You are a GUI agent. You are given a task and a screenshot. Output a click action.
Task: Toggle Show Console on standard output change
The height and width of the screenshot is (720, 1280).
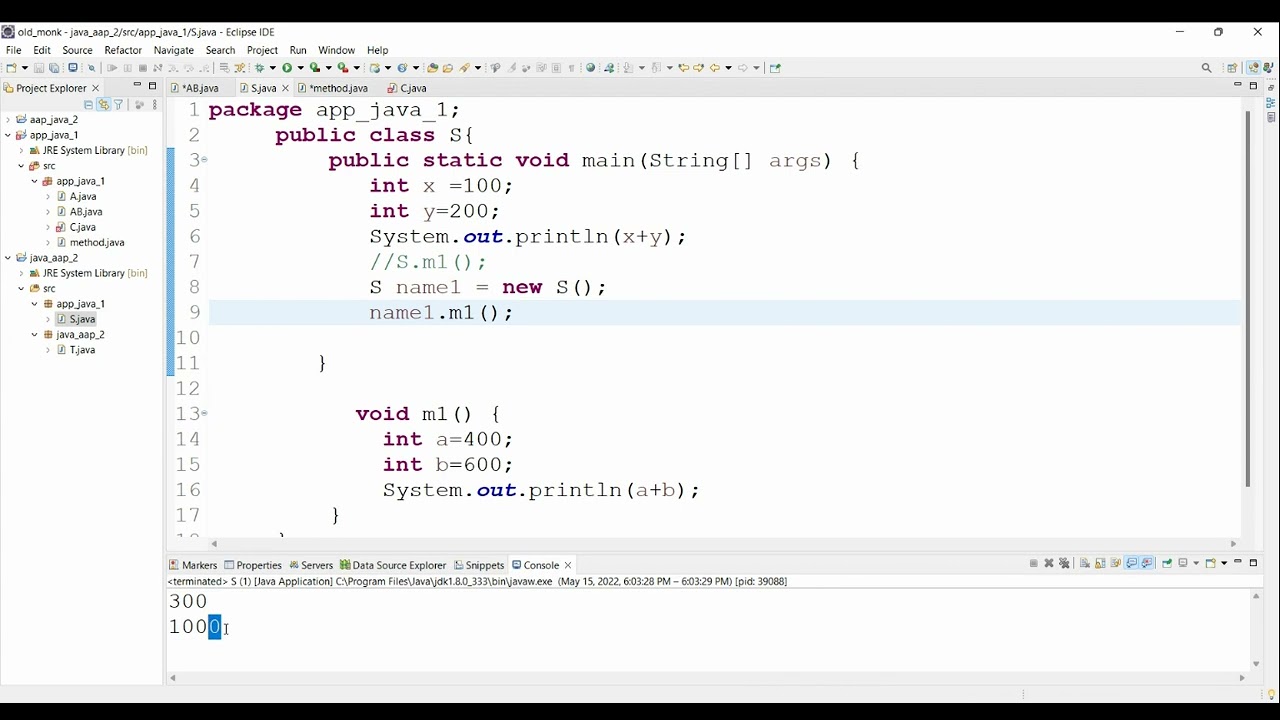click(x=1131, y=564)
